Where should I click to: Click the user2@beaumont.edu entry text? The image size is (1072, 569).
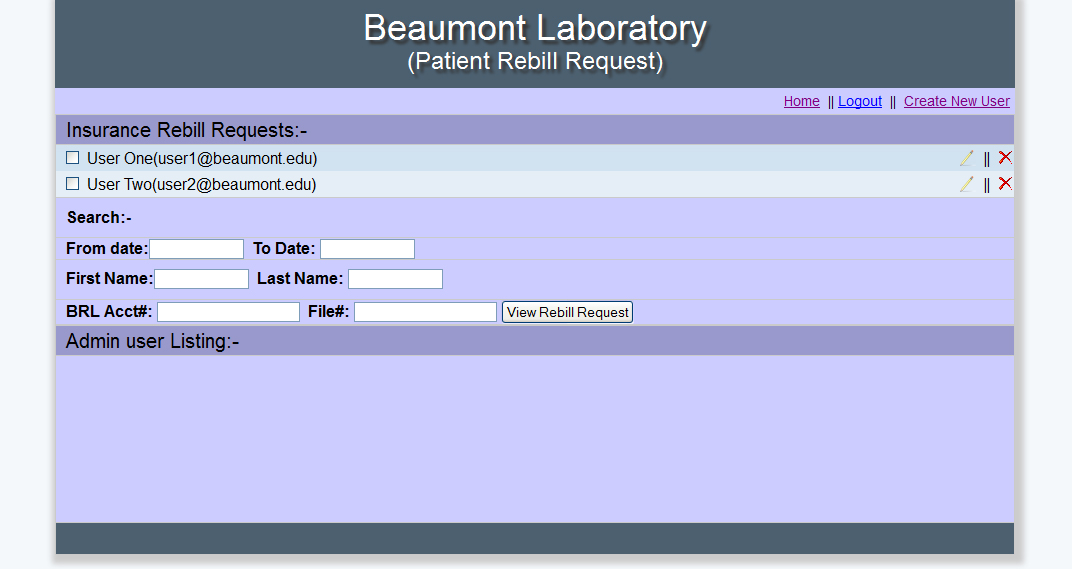201,184
